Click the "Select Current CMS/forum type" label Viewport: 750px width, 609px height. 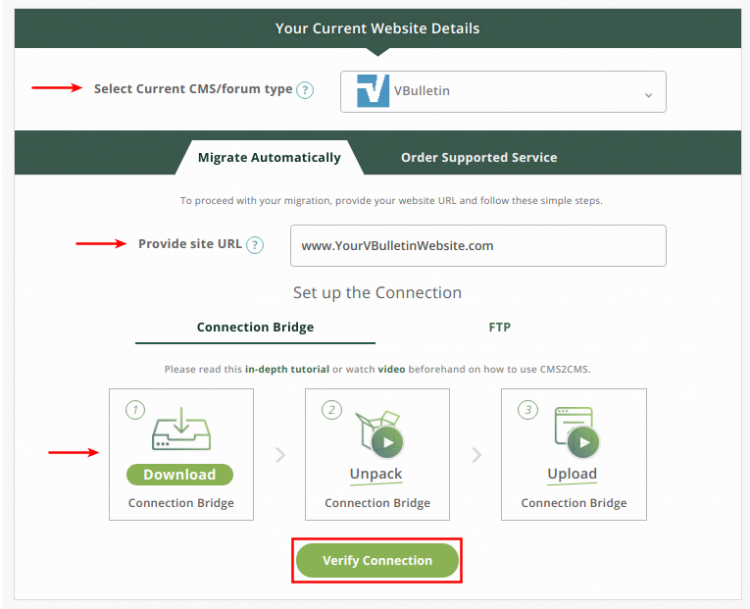[x=193, y=89]
